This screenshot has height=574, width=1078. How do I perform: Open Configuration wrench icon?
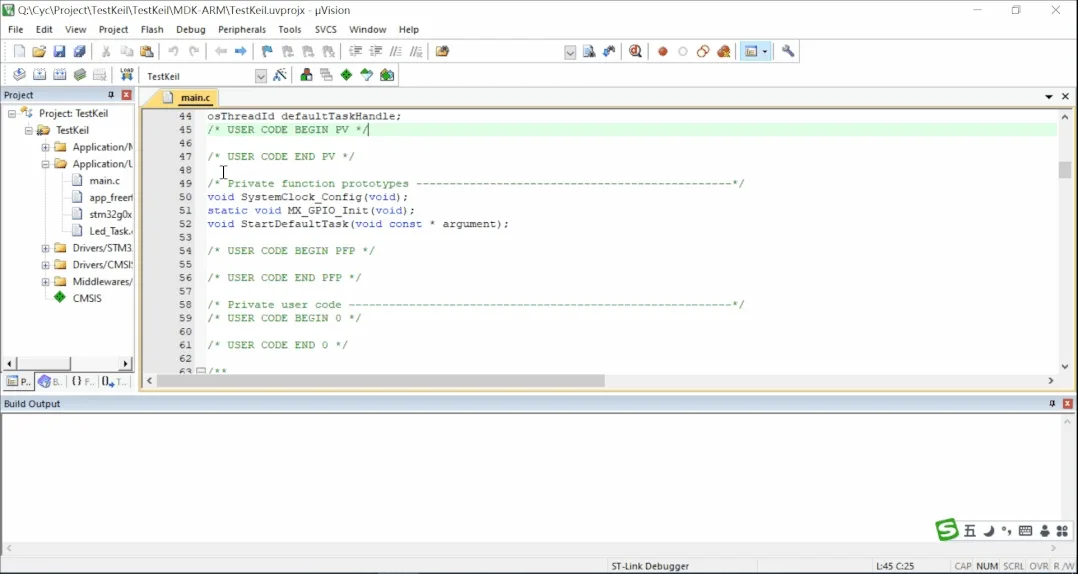pyautogui.click(x=788, y=52)
